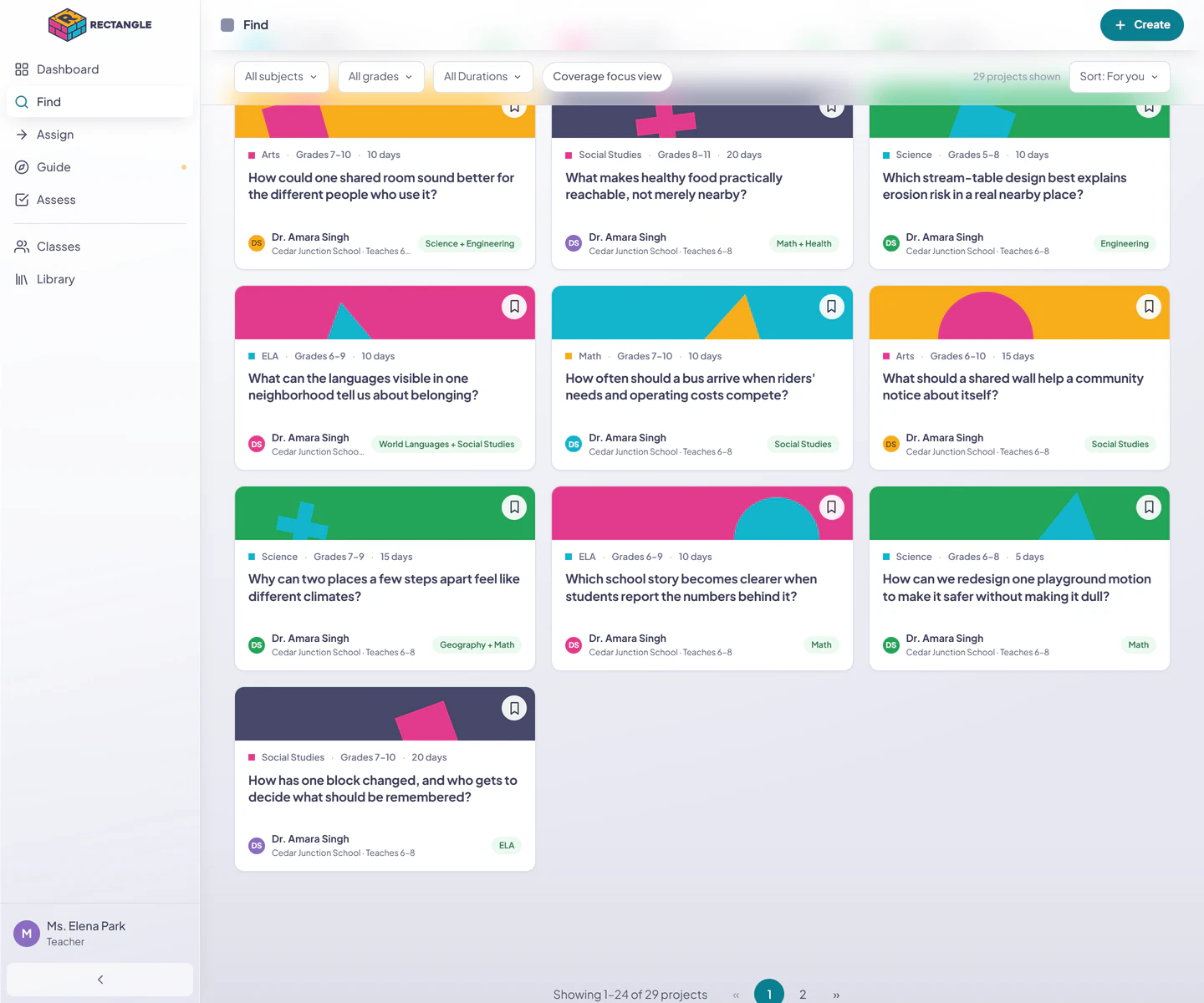Select Assign in the sidebar
Image resolution: width=1204 pixels, height=1003 pixels.
click(99, 135)
